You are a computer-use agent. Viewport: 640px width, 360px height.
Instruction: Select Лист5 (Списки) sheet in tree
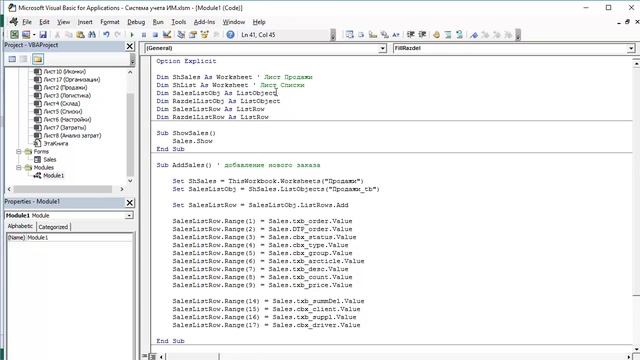pos(63,111)
